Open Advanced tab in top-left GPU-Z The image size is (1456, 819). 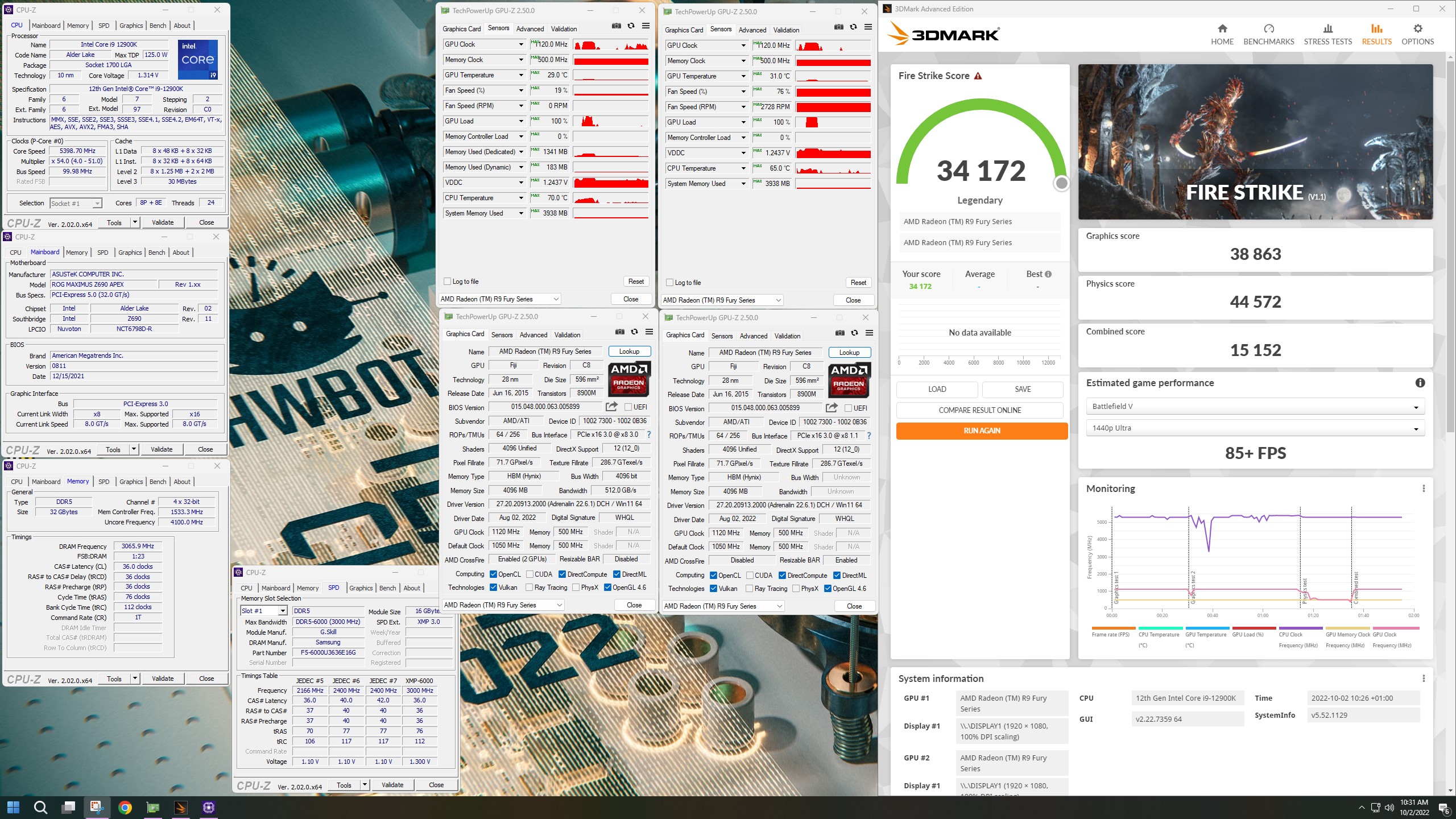[530, 29]
